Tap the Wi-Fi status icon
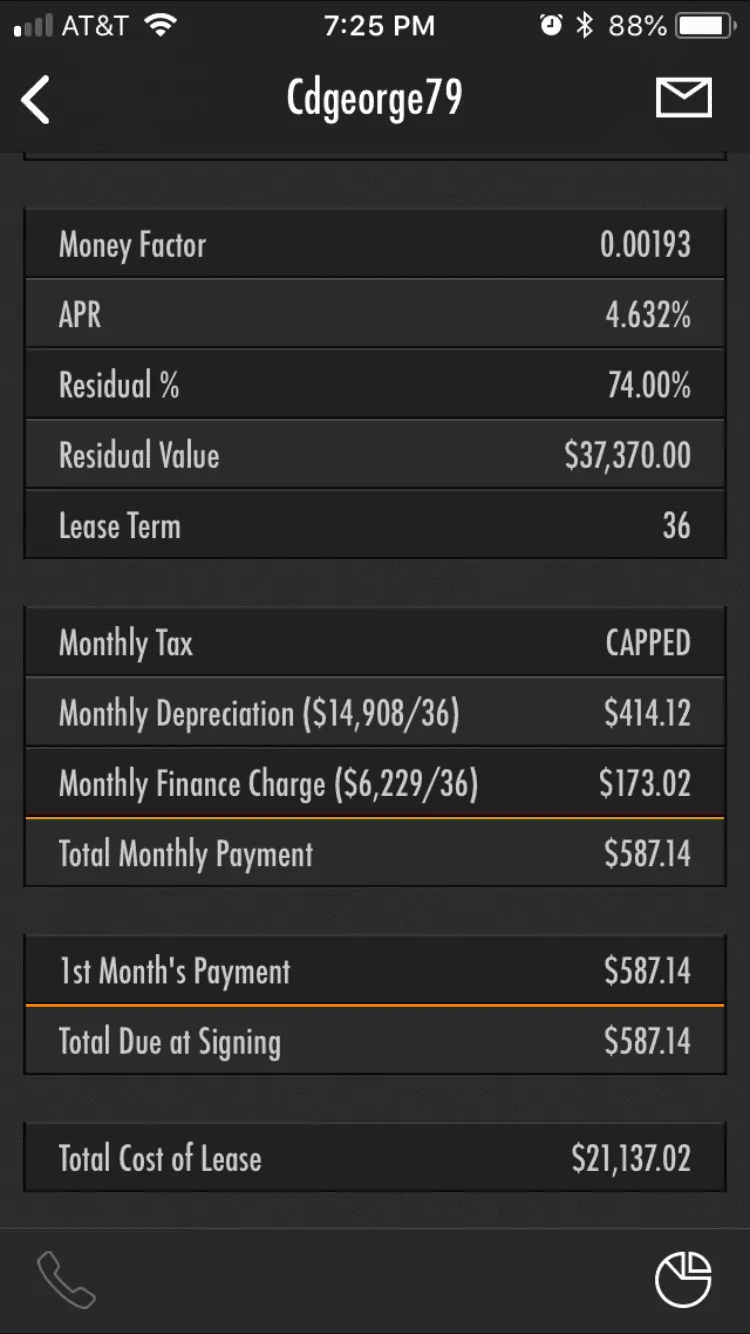Screen dimensions: 750x1334 pos(160,25)
